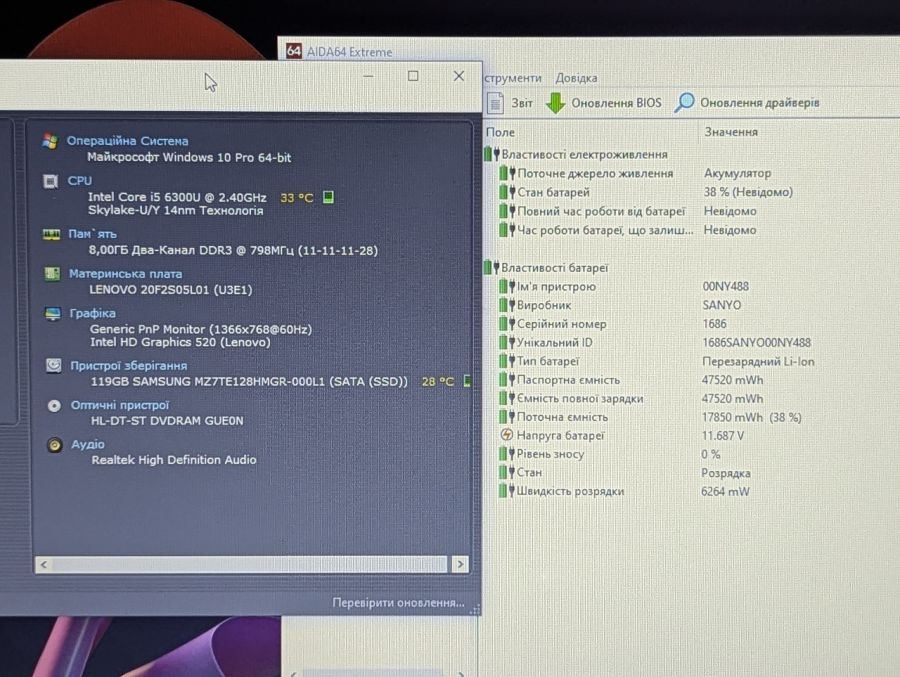Viewport: 900px width, 677px height.
Task: Open the Пристрої зберігання section link
Action: 129,366
